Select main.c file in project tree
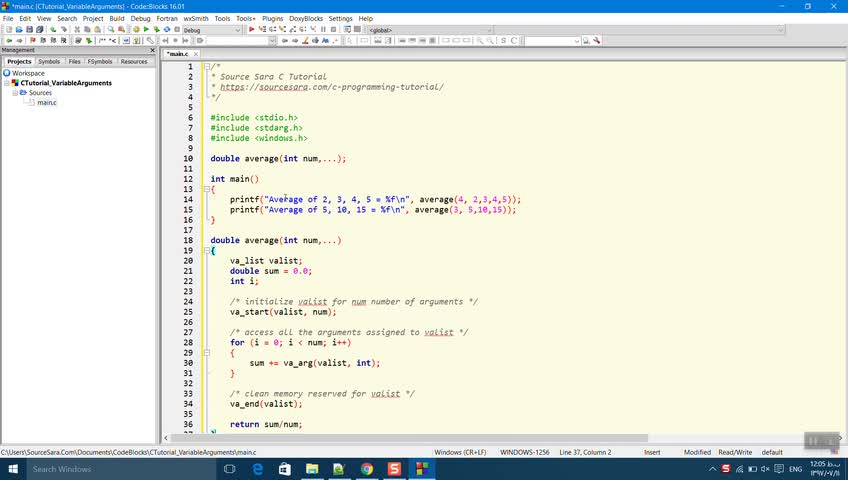This screenshot has height=480, width=848. pos(46,103)
